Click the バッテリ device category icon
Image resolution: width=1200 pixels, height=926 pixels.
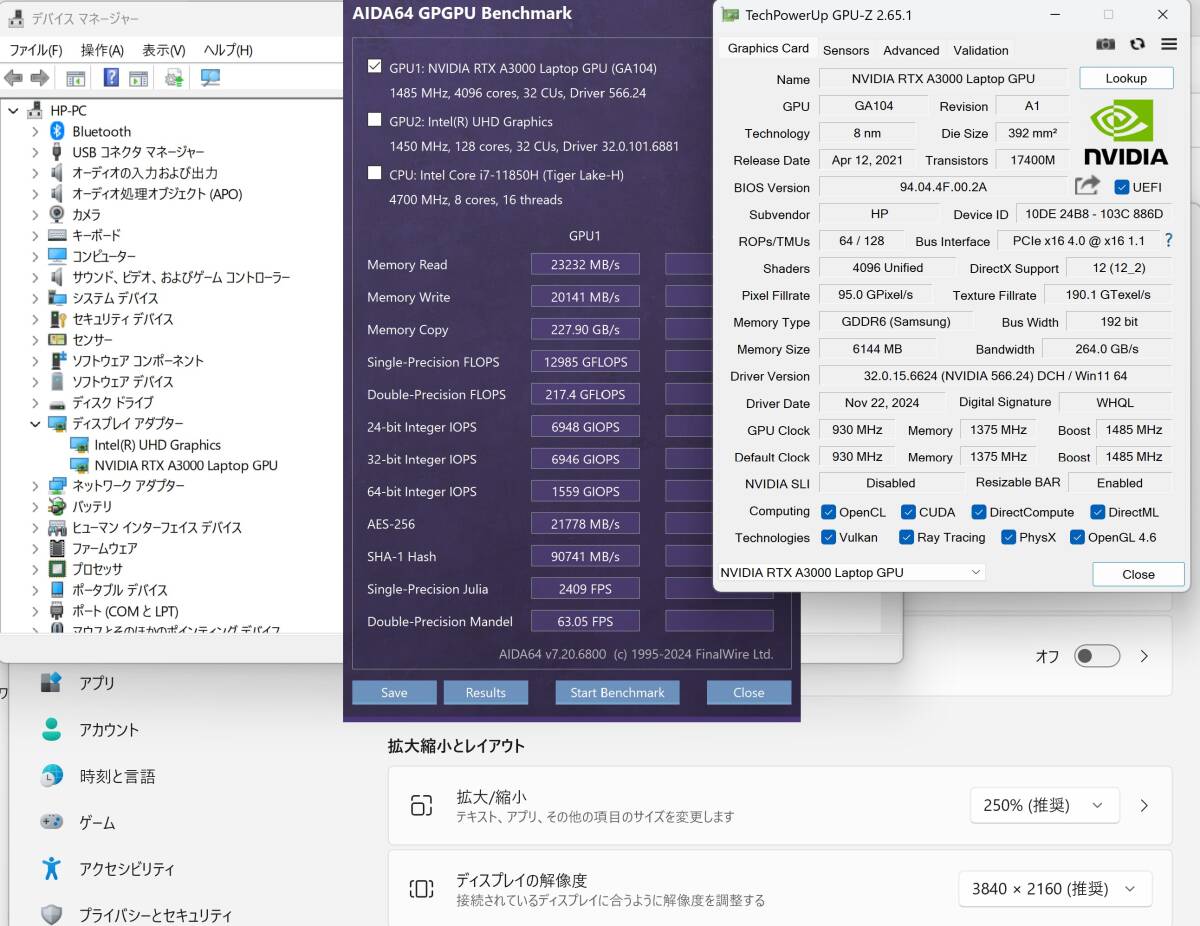click(x=57, y=506)
